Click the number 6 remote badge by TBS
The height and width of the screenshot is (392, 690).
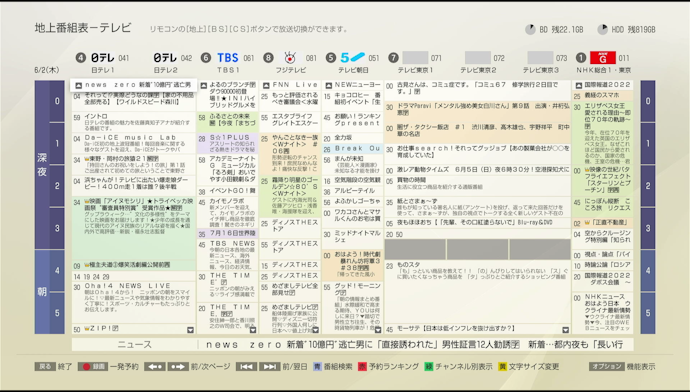[x=206, y=58]
